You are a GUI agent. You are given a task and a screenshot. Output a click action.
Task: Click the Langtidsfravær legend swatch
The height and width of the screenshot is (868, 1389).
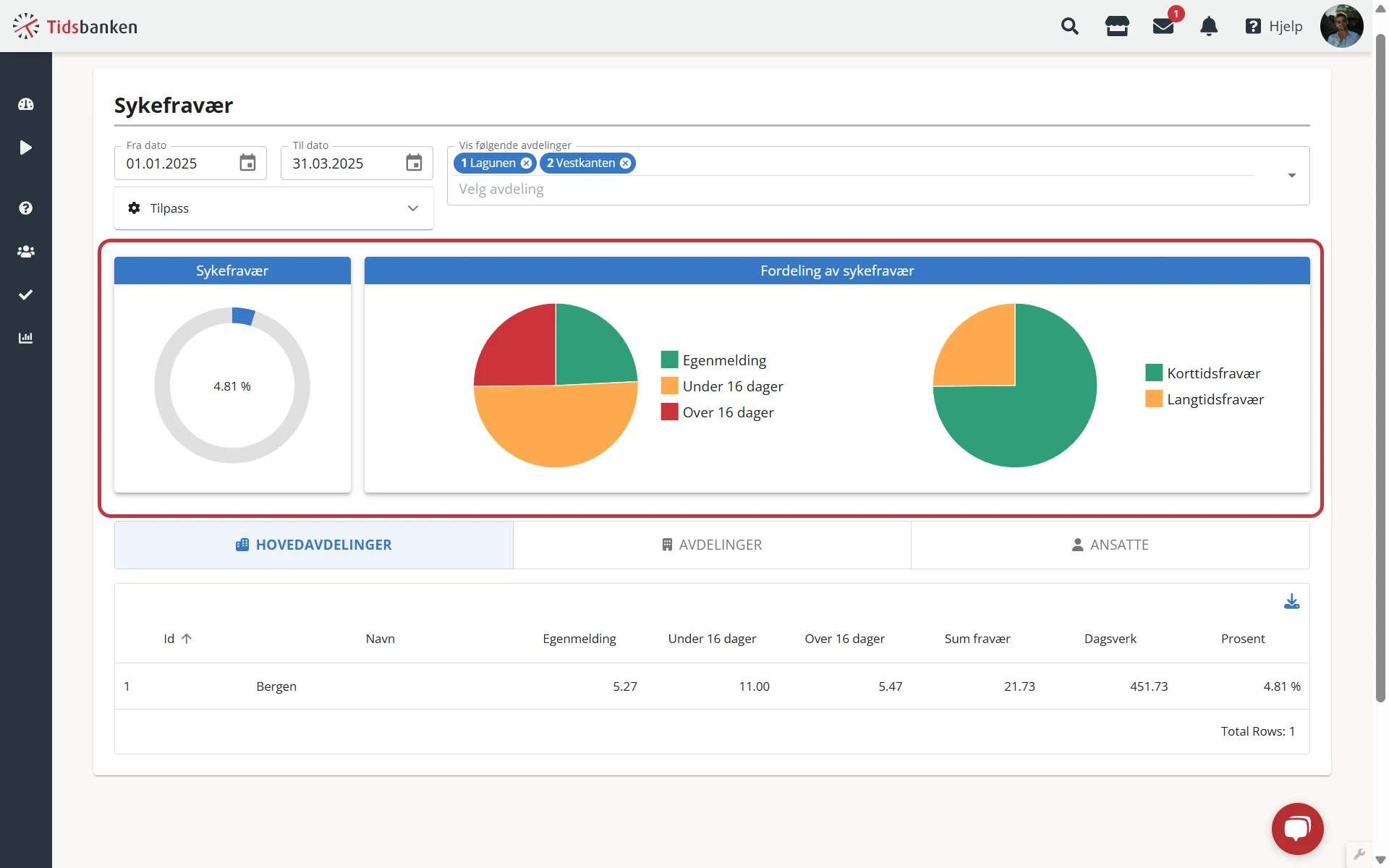tap(1154, 399)
